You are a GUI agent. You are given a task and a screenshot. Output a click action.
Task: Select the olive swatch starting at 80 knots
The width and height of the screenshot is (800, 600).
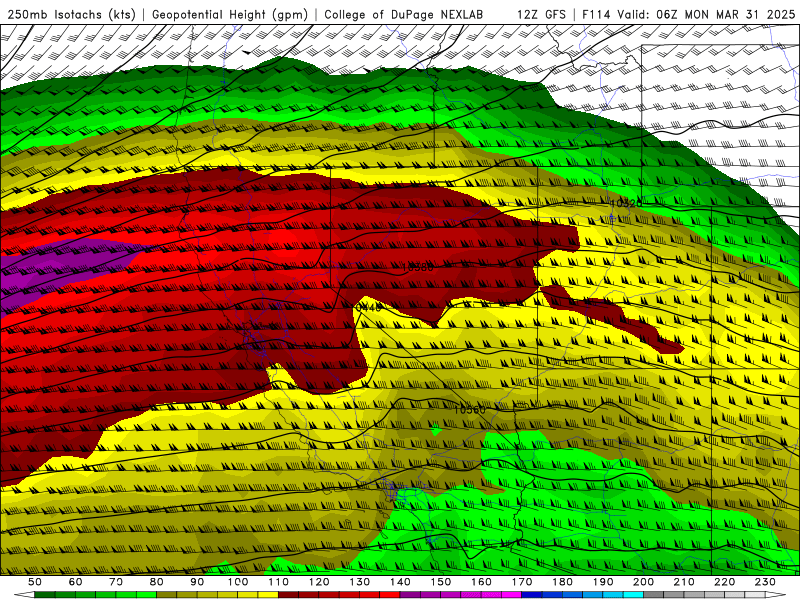tap(167, 595)
